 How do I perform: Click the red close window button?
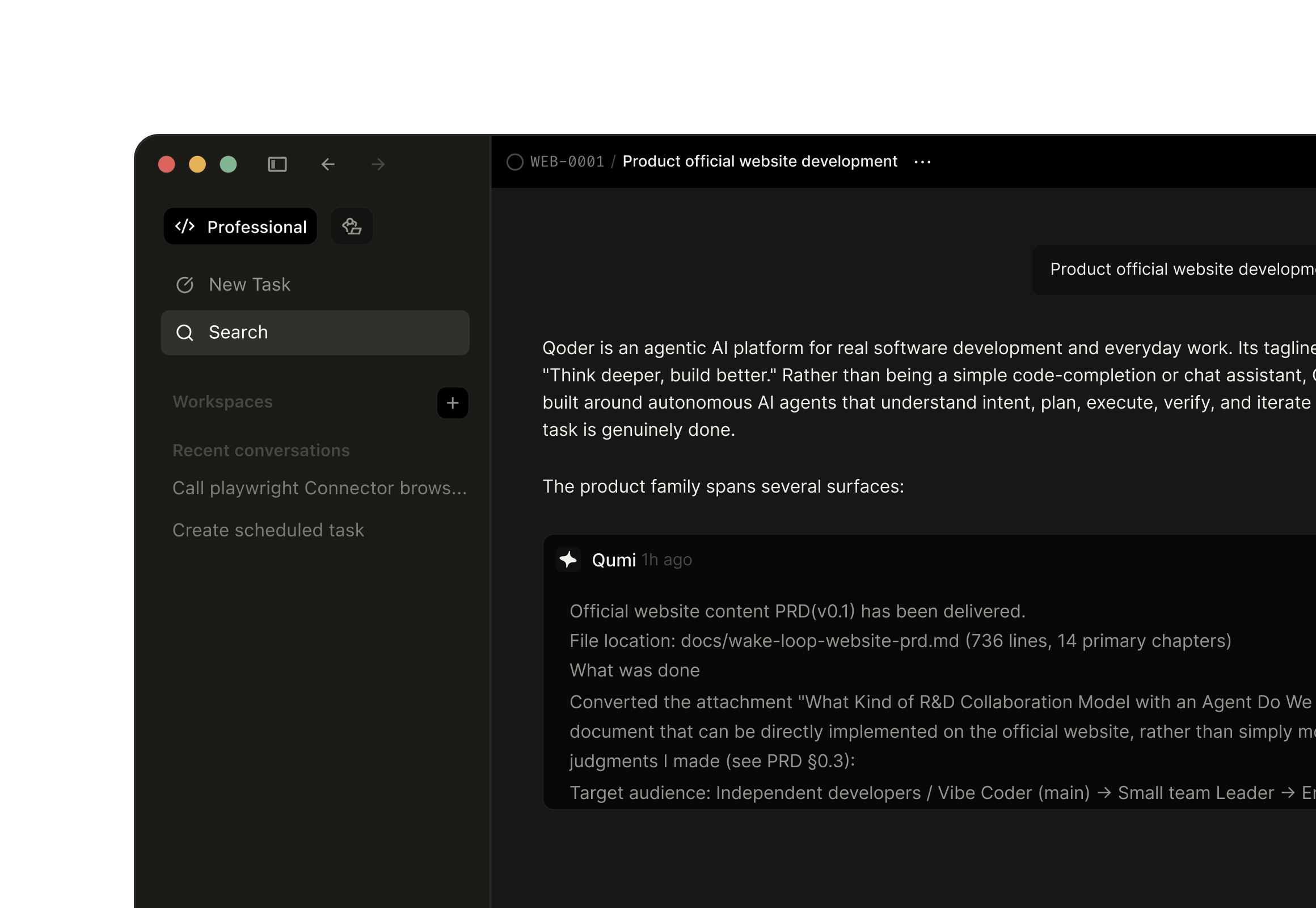pos(167,165)
